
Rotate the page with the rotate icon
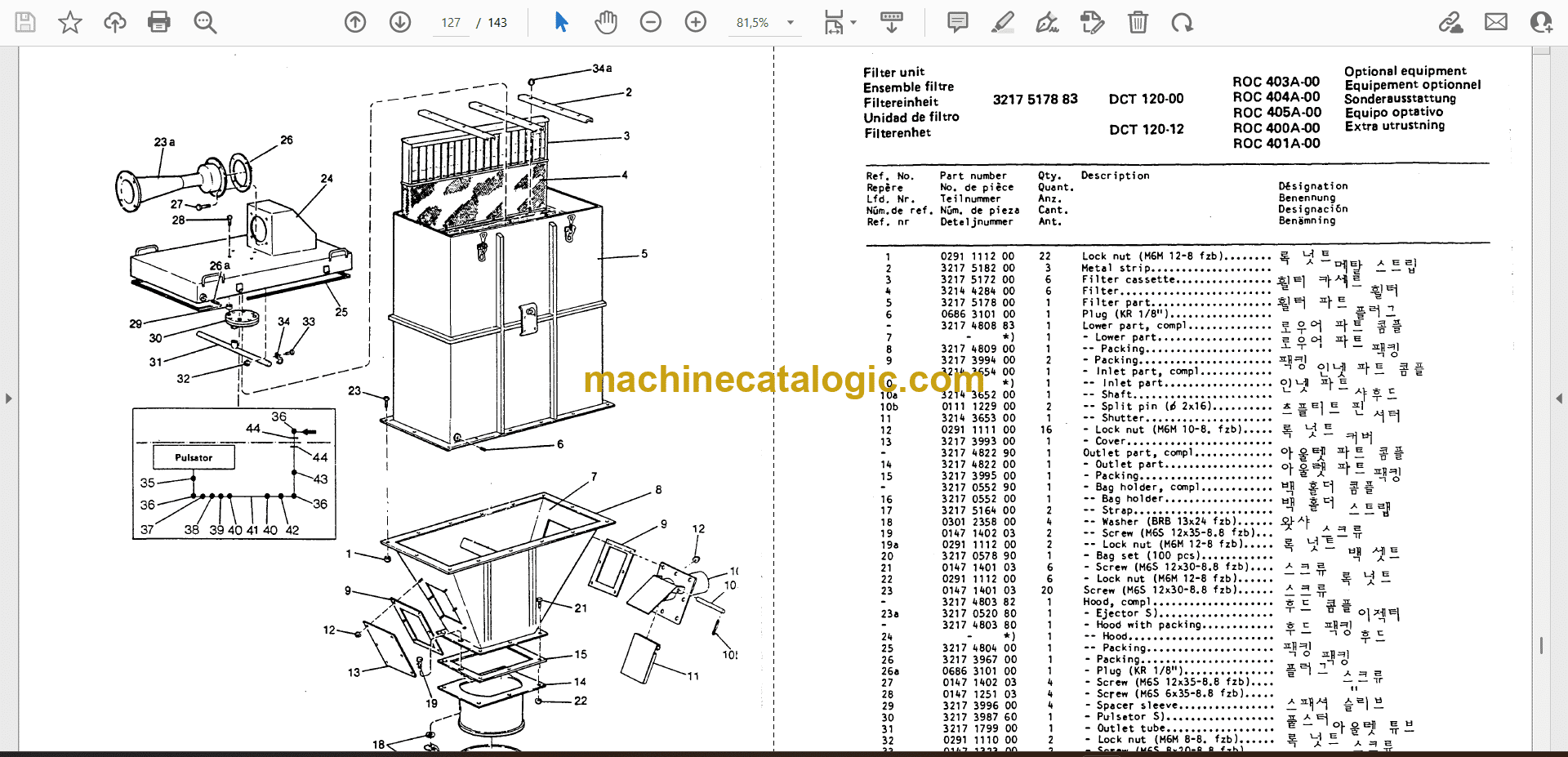(x=1182, y=22)
